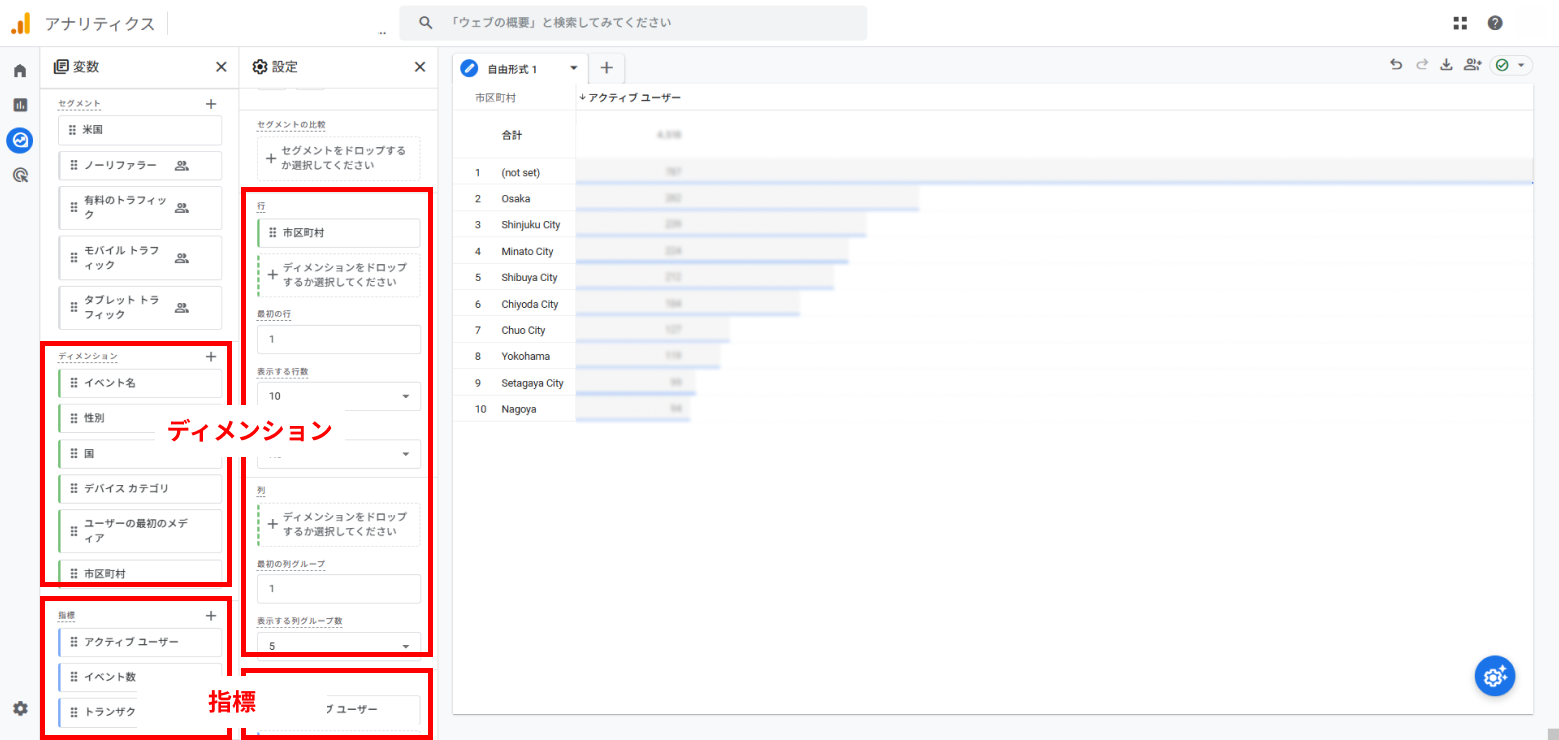Select the デバイス カテゴリ dimension

(140, 489)
